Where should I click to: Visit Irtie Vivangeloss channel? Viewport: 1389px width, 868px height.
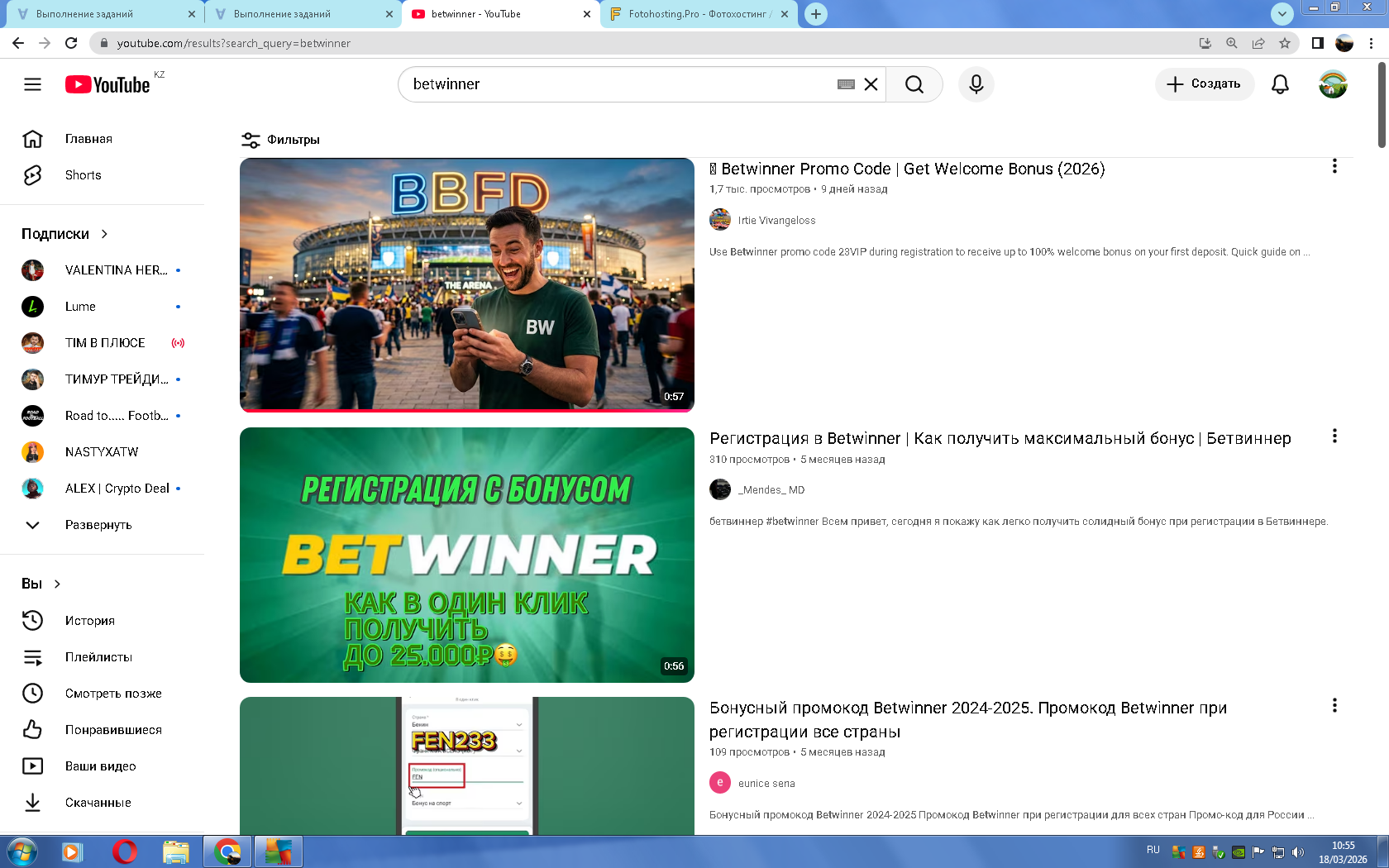pyautogui.click(x=776, y=221)
